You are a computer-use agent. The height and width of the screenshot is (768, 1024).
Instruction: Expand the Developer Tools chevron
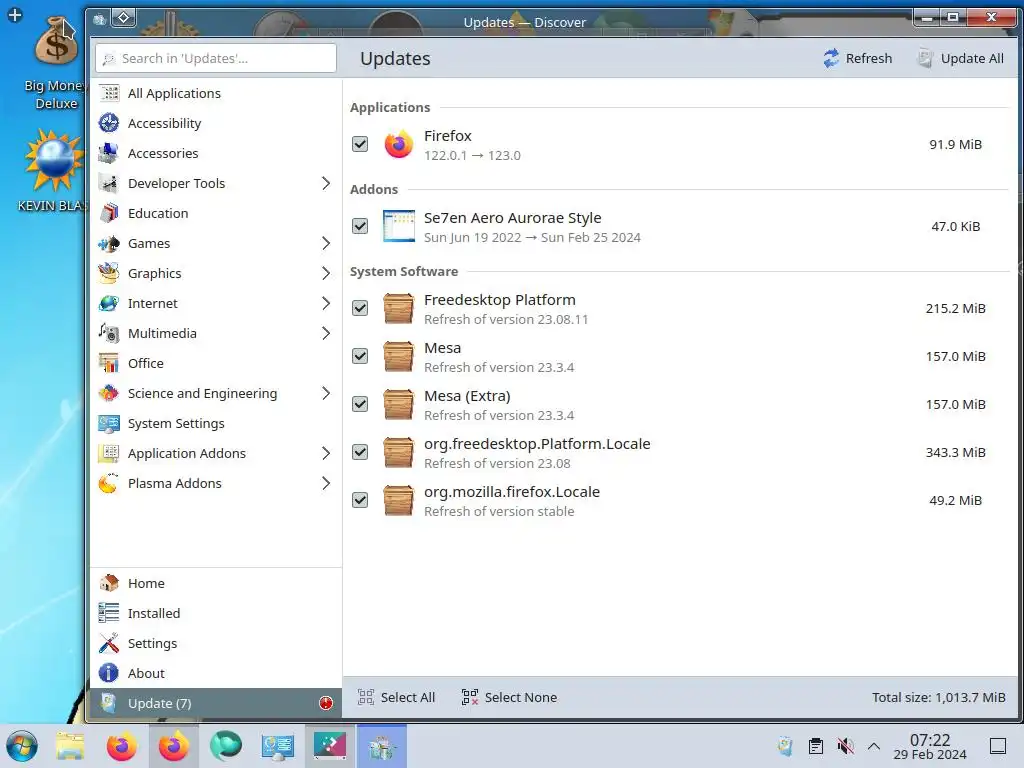click(326, 184)
